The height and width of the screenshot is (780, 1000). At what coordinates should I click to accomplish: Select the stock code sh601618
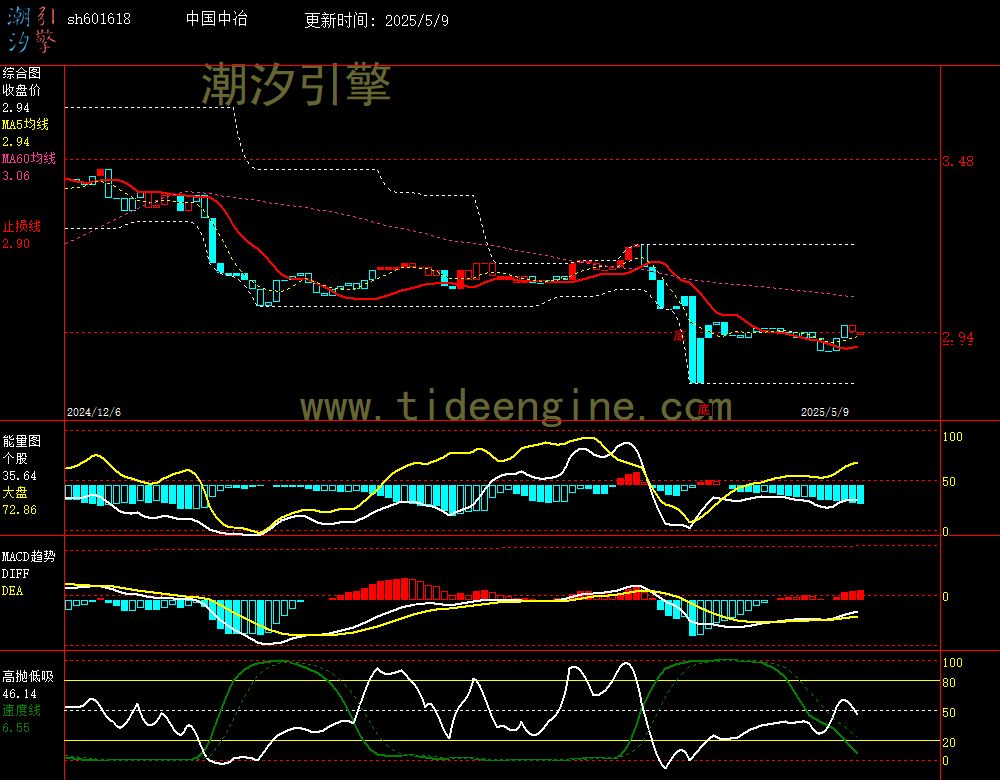pos(99,19)
